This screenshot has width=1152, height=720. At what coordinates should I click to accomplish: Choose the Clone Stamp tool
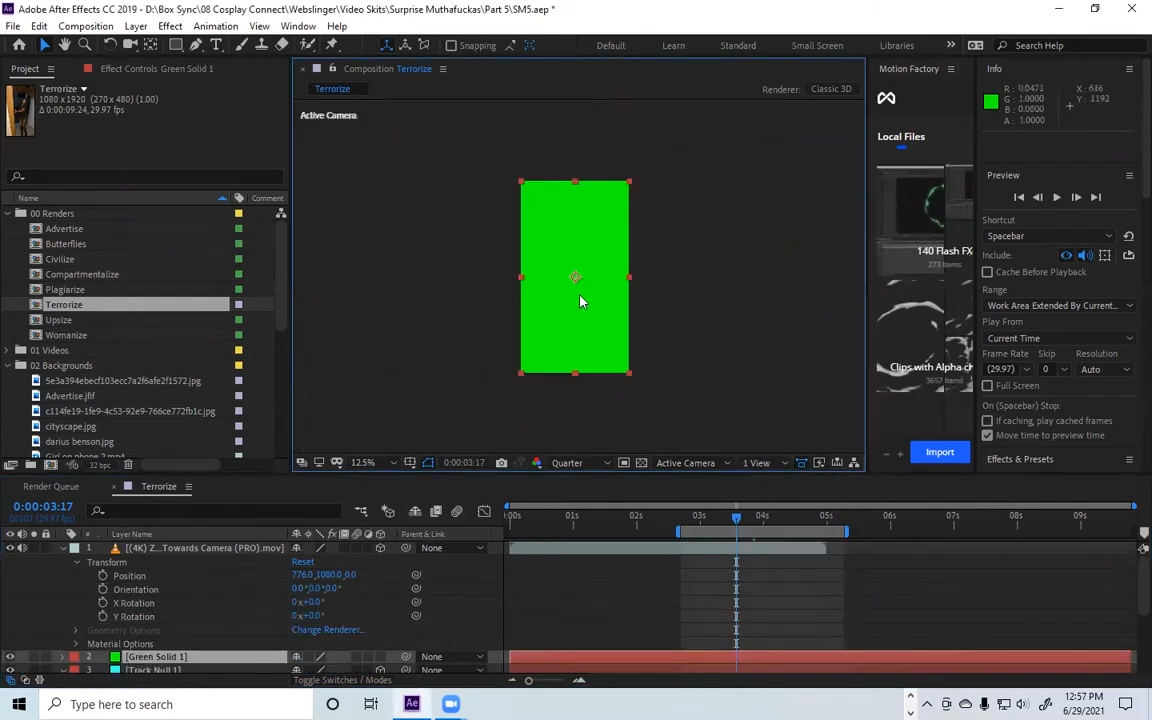(x=261, y=45)
